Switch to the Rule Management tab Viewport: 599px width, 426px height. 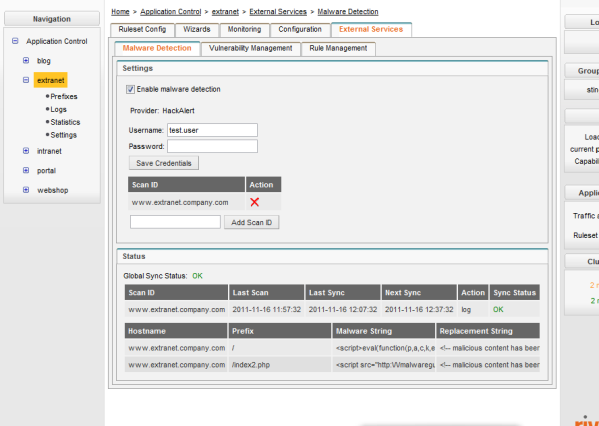[x=338, y=49]
